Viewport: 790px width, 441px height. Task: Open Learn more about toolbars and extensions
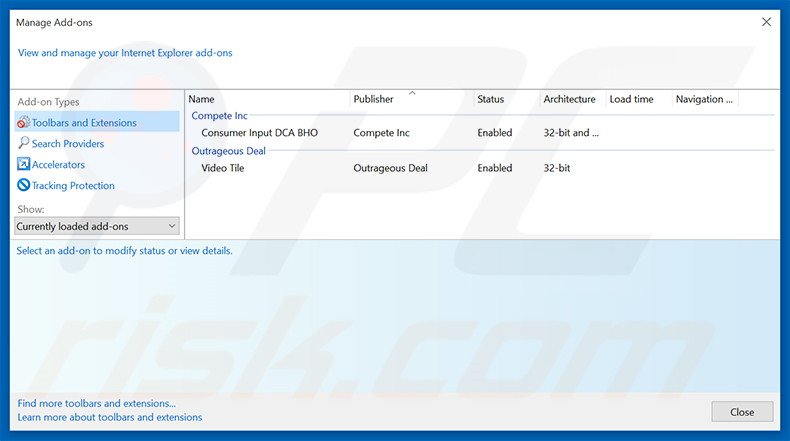coord(110,417)
